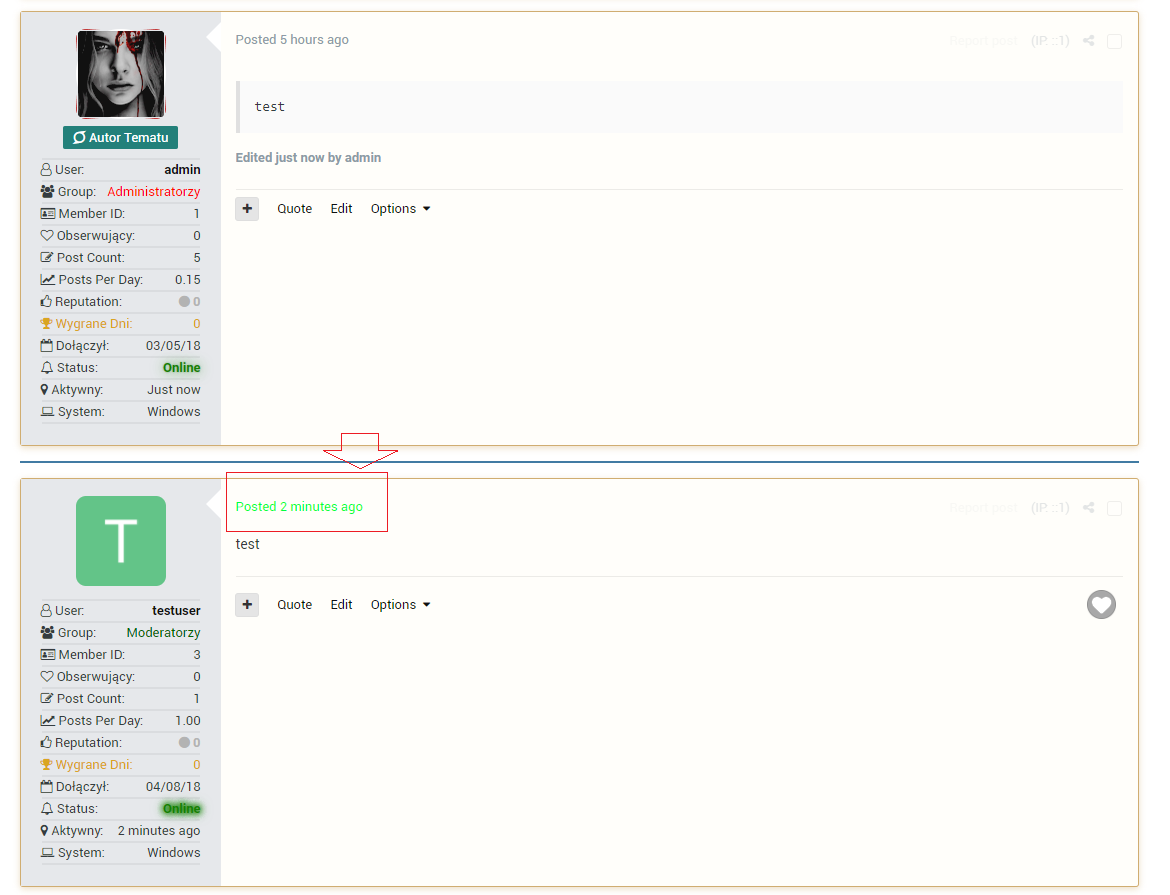The width and height of the screenshot is (1170, 895).
Task: Click testuser's Posts Per Day value 1.00
Action: (x=187, y=721)
